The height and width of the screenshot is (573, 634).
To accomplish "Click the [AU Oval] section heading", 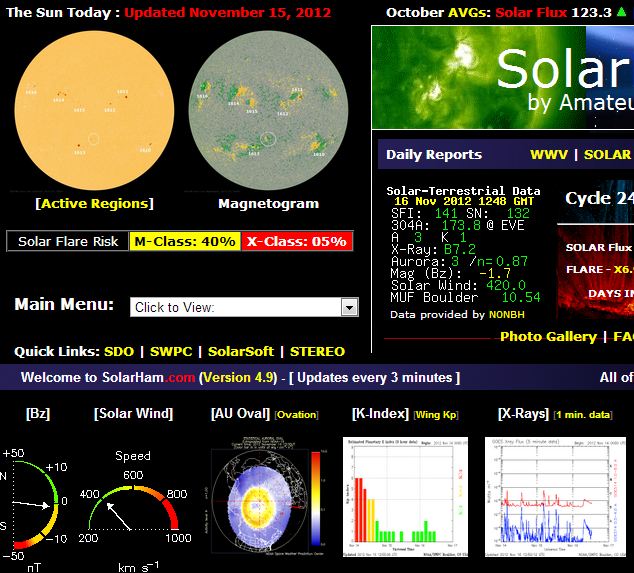I will [x=240, y=414].
